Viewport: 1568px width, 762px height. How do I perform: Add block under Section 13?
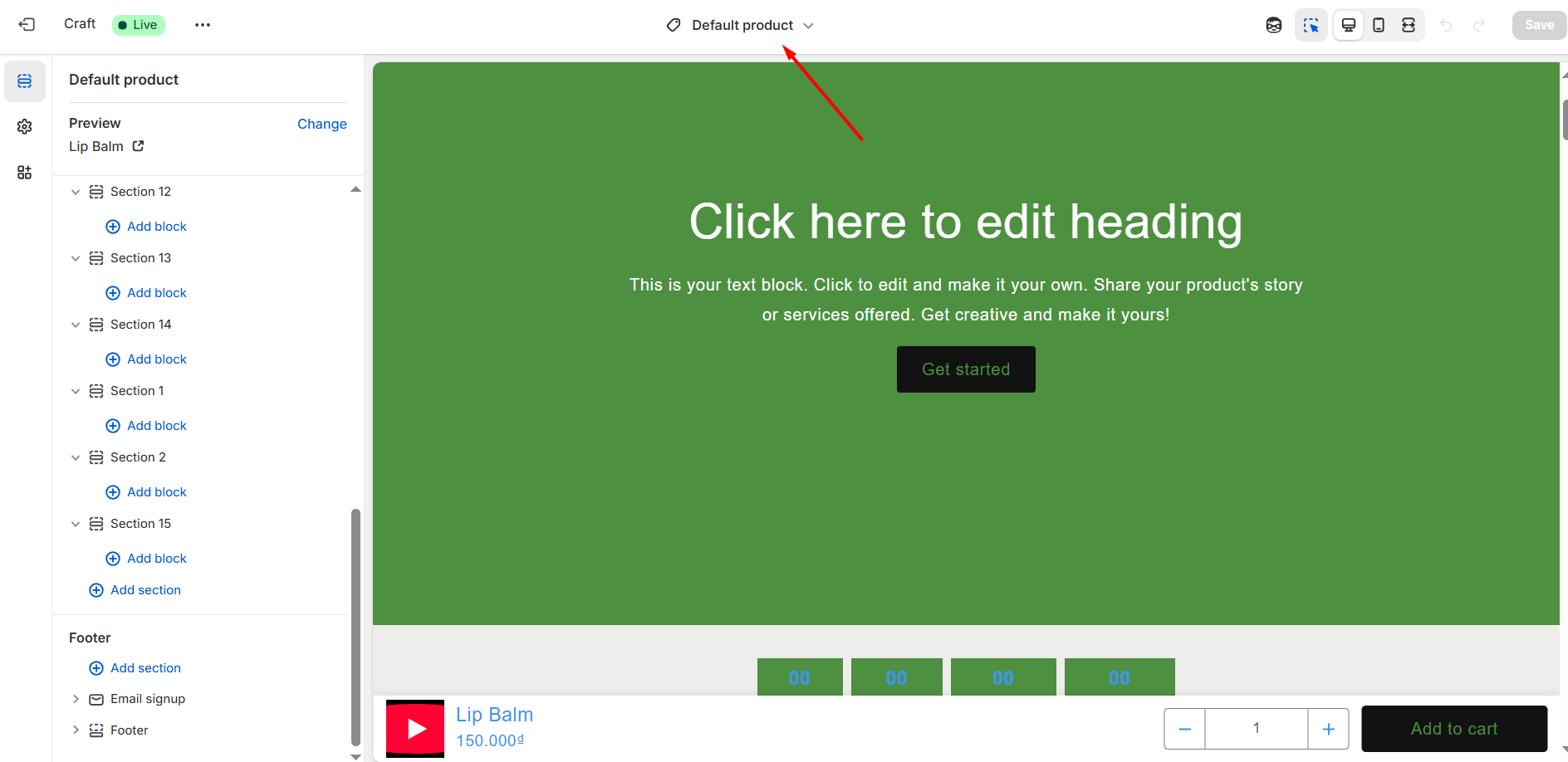(x=146, y=293)
